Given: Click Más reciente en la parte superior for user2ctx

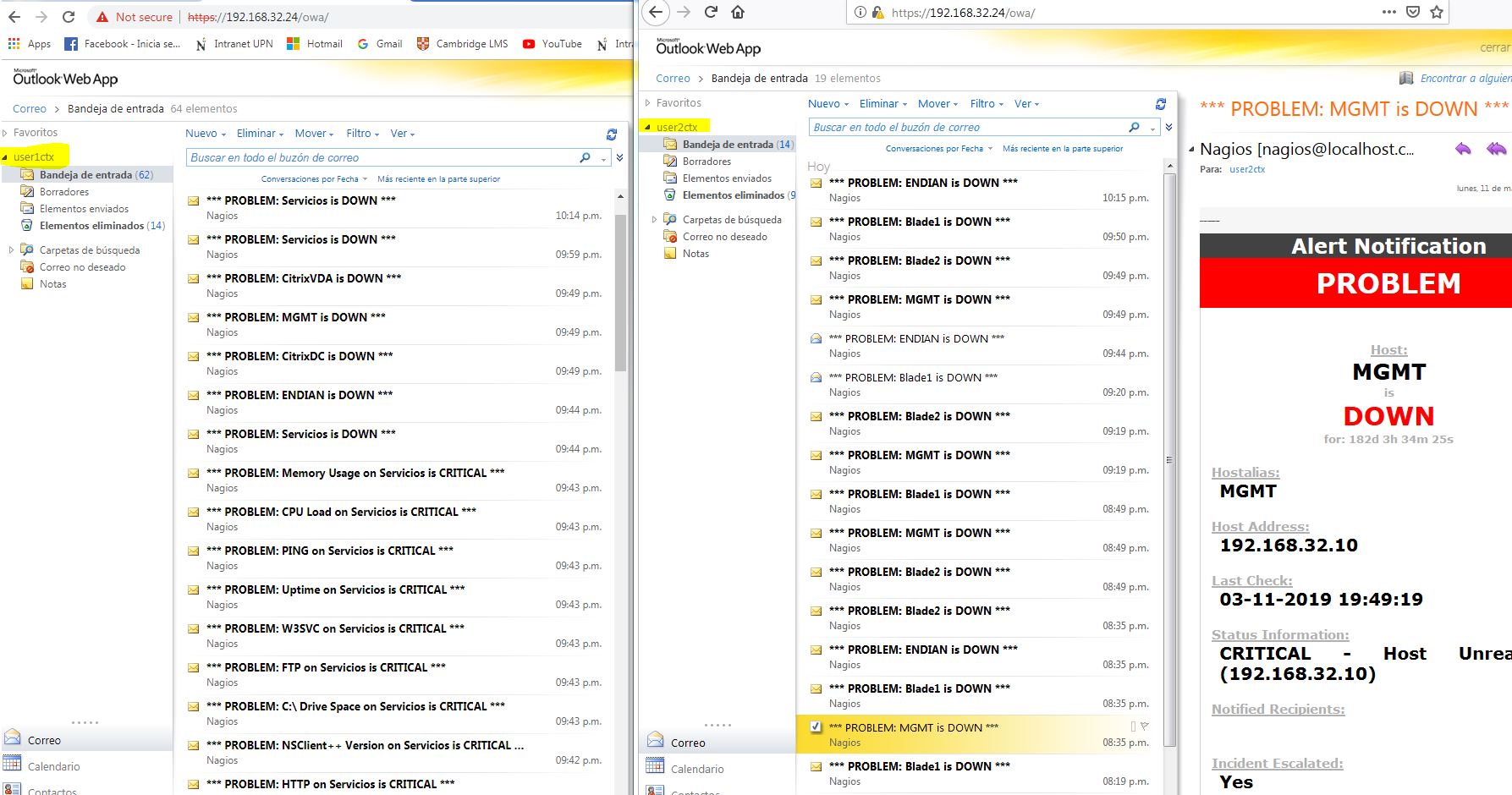Looking at the screenshot, I should click(x=1063, y=149).
